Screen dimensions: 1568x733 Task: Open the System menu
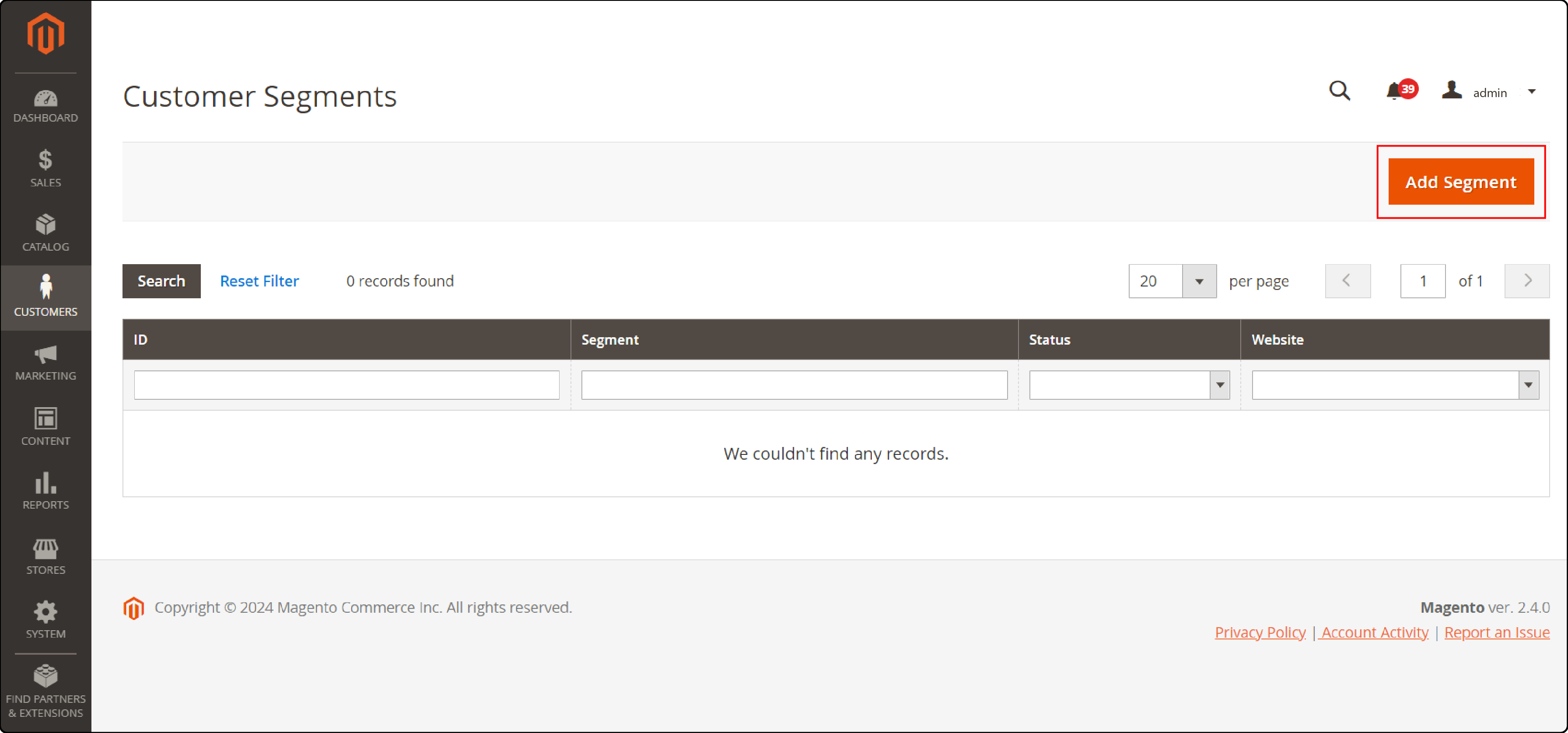pyautogui.click(x=45, y=620)
